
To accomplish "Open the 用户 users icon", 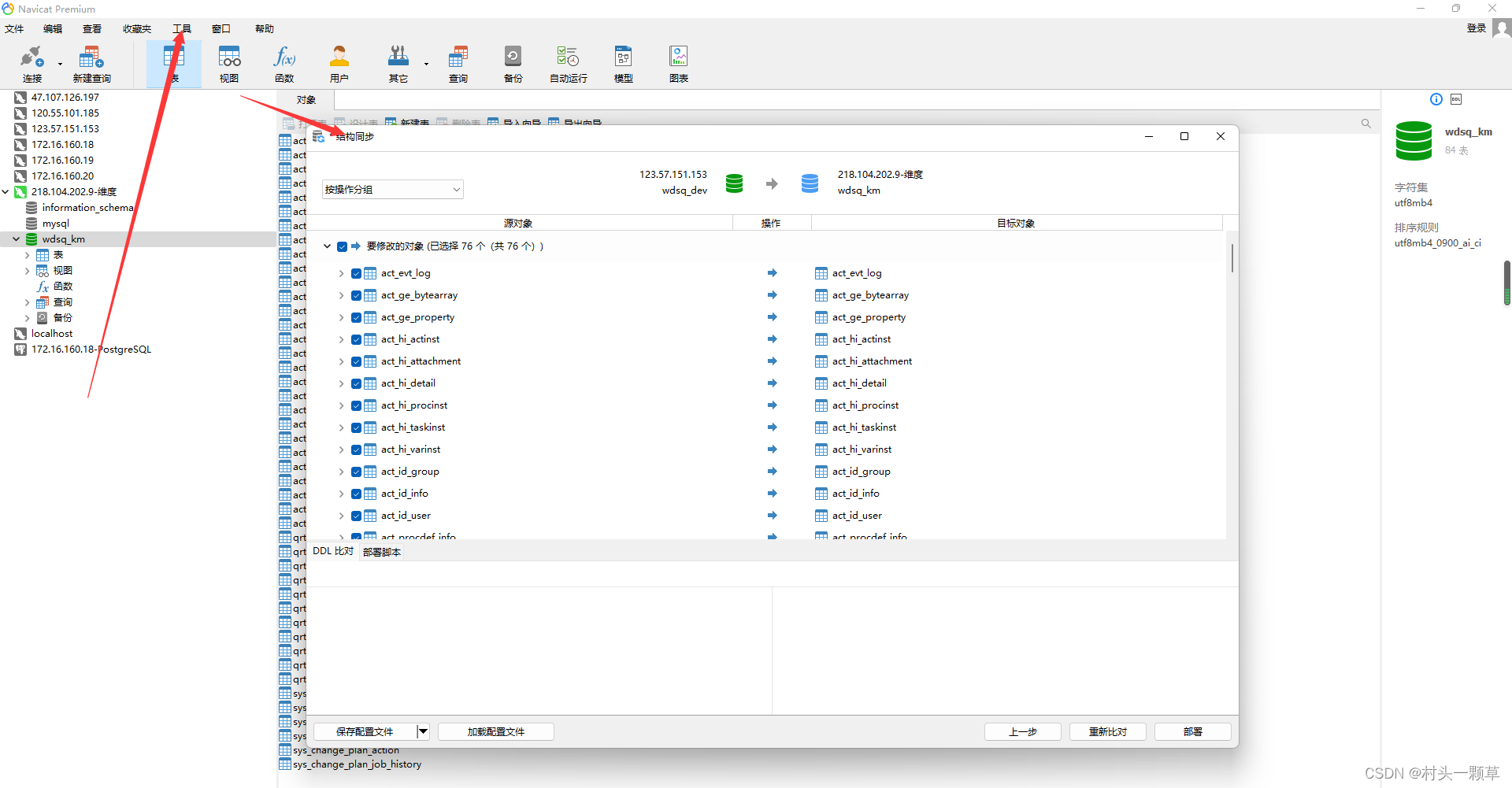I will [x=339, y=64].
